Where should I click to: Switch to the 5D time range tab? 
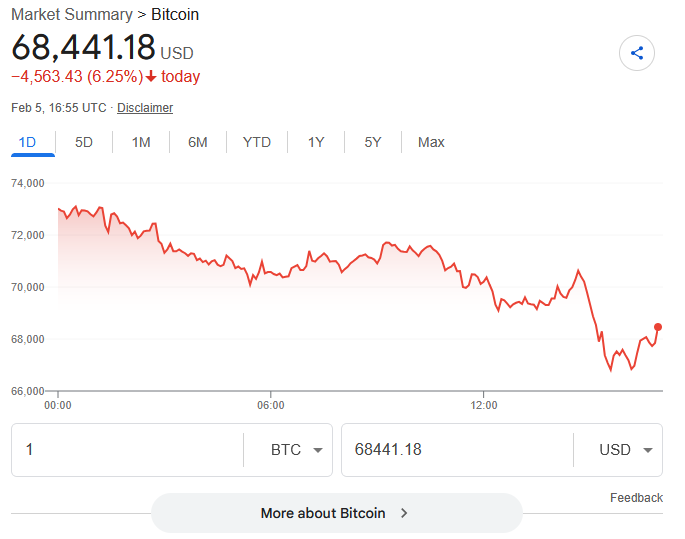[83, 142]
